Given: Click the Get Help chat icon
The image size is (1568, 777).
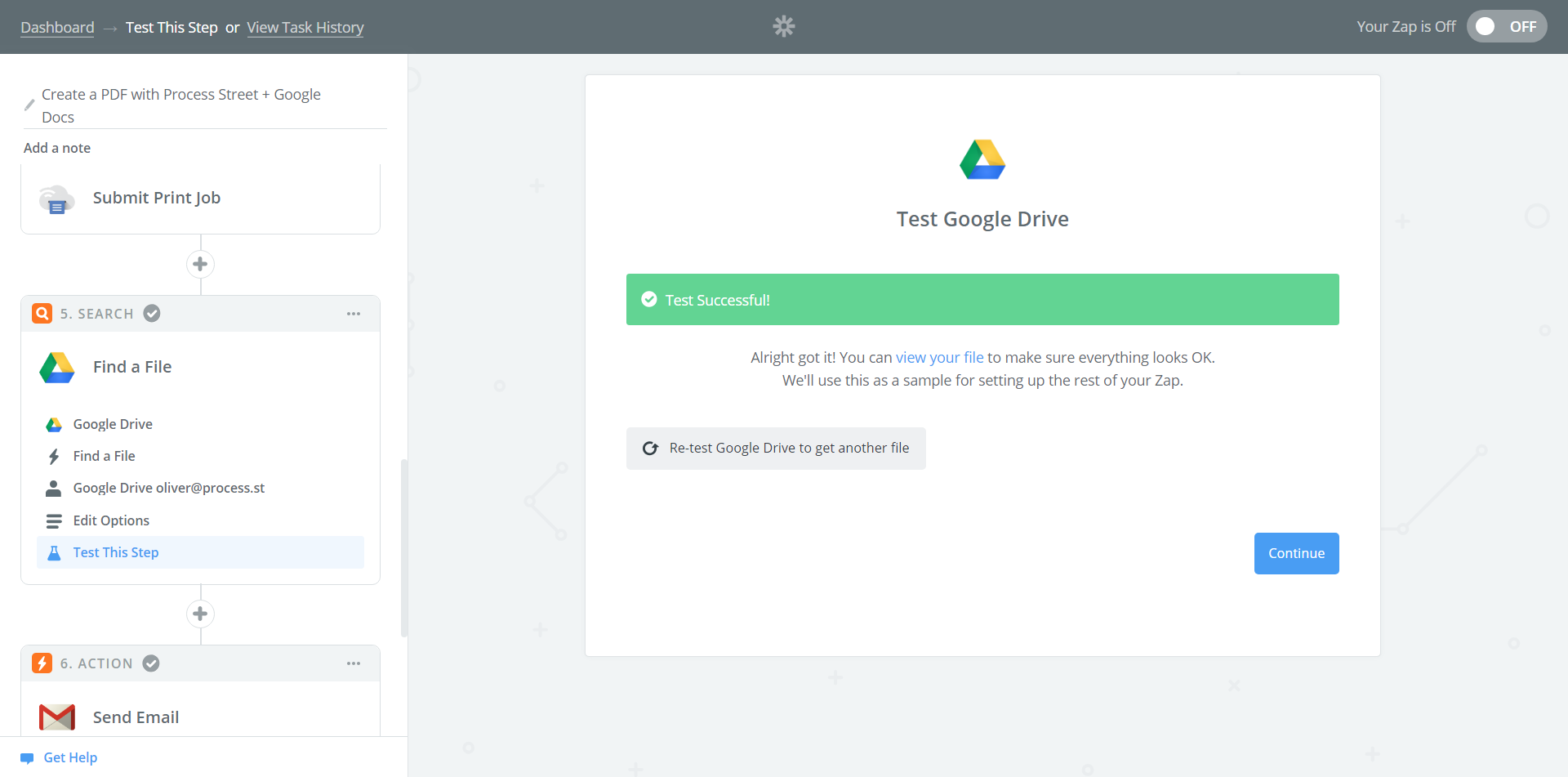Looking at the screenshot, I should [27, 758].
